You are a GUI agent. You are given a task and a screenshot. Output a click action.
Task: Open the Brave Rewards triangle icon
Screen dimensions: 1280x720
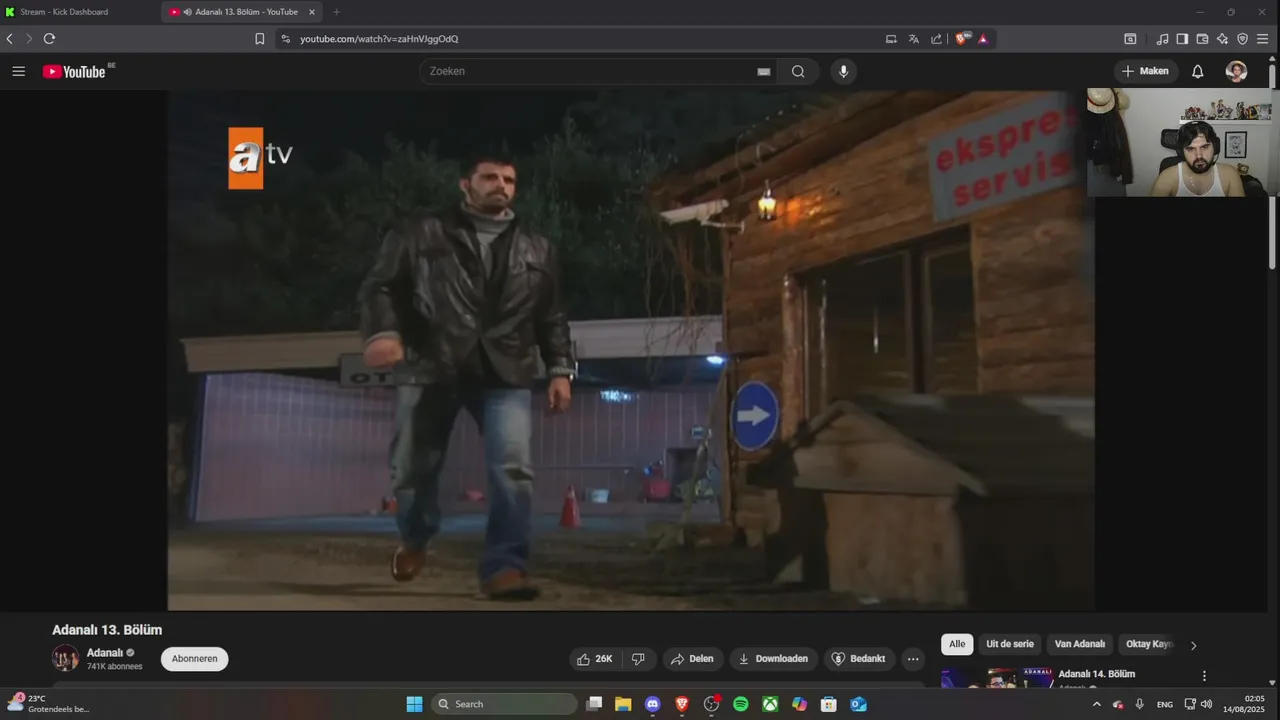[983, 39]
